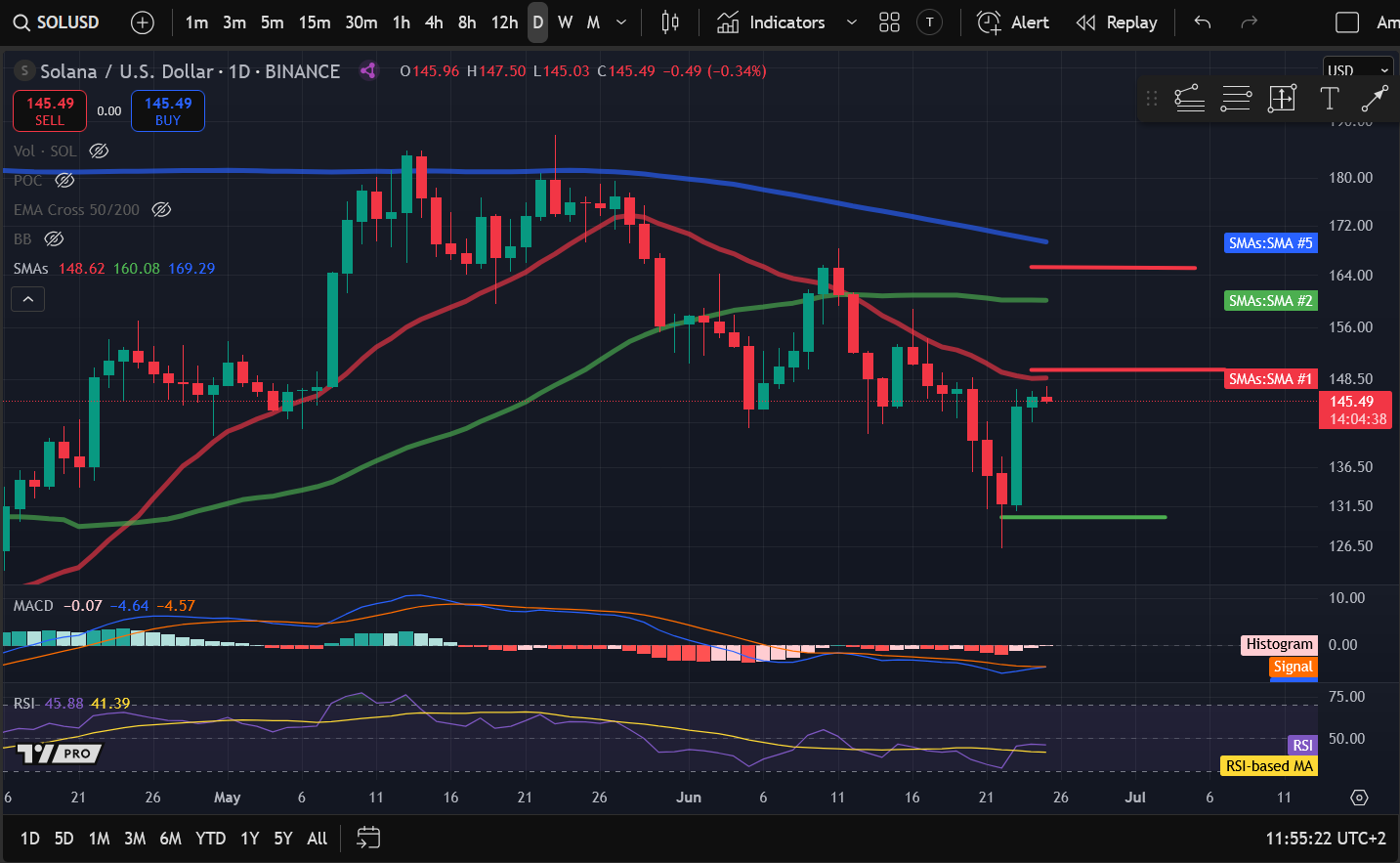Viewport: 1400px width, 863px height.
Task: Undo the last chart action
Action: 1203,22
